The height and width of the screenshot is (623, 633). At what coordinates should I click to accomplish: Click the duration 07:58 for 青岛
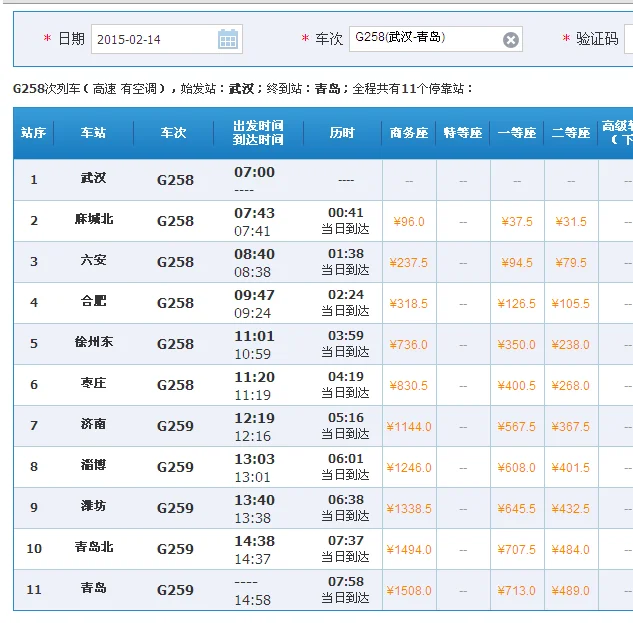point(346,581)
